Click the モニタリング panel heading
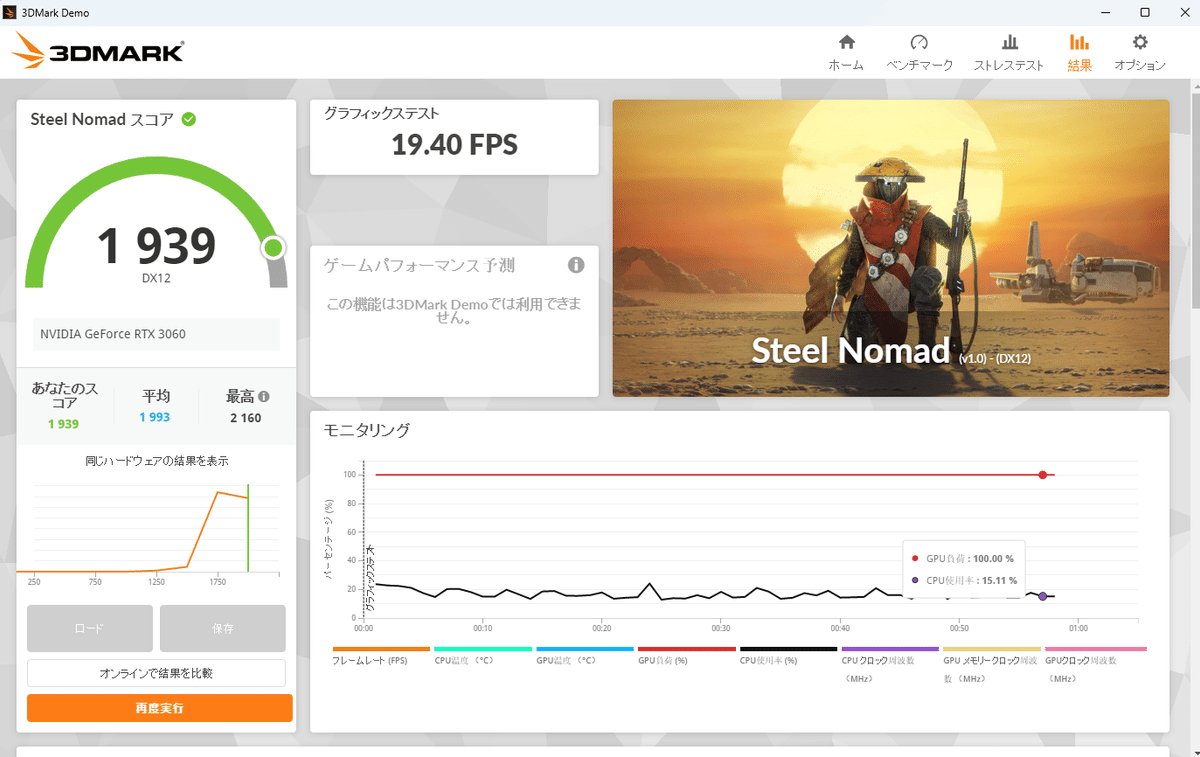Viewport: 1200px width, 757px height. pos(367,430)
